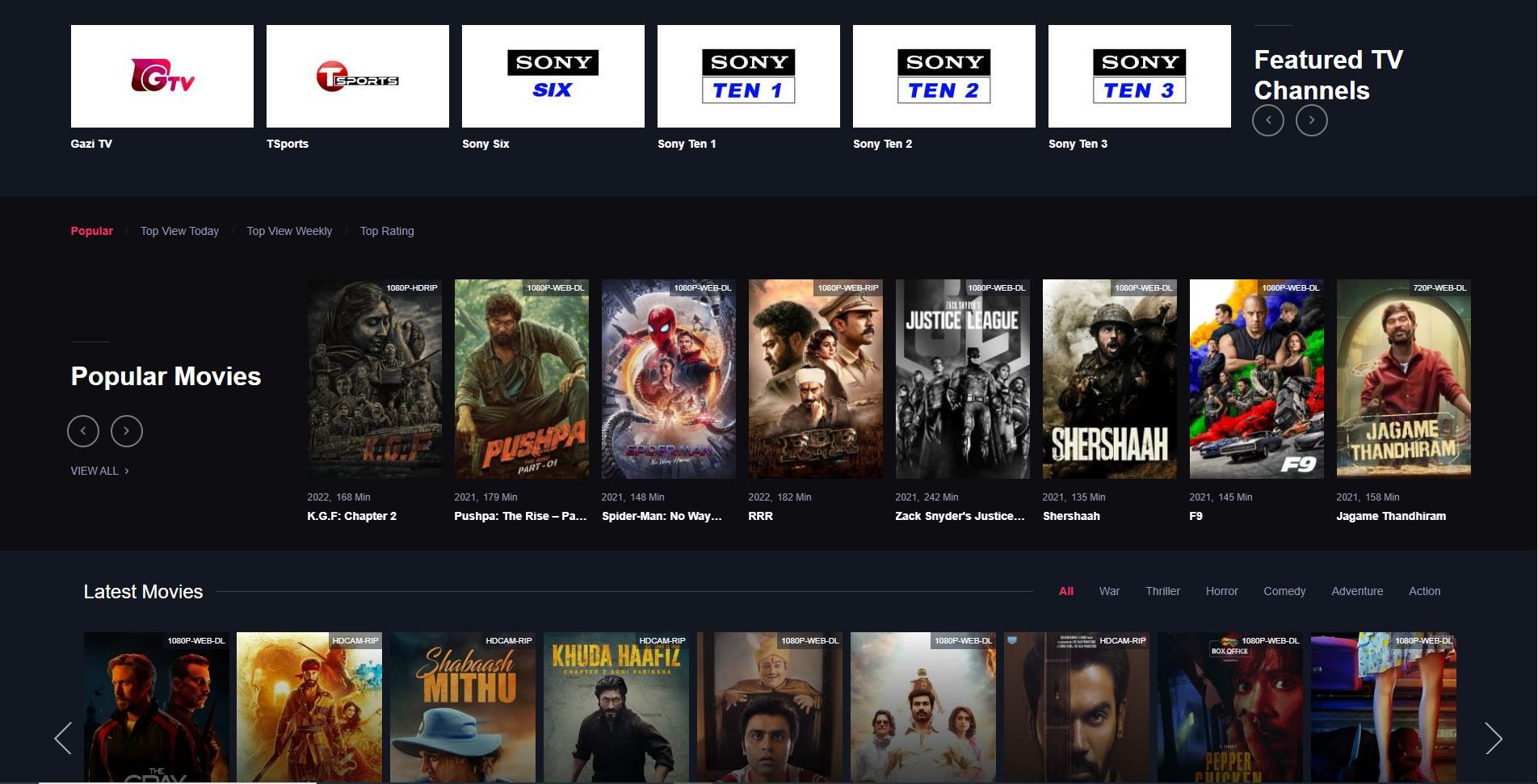The image size is (1538, 784).
Task: Filter Latest Movies by Comedy
Action: (1284, 591)
